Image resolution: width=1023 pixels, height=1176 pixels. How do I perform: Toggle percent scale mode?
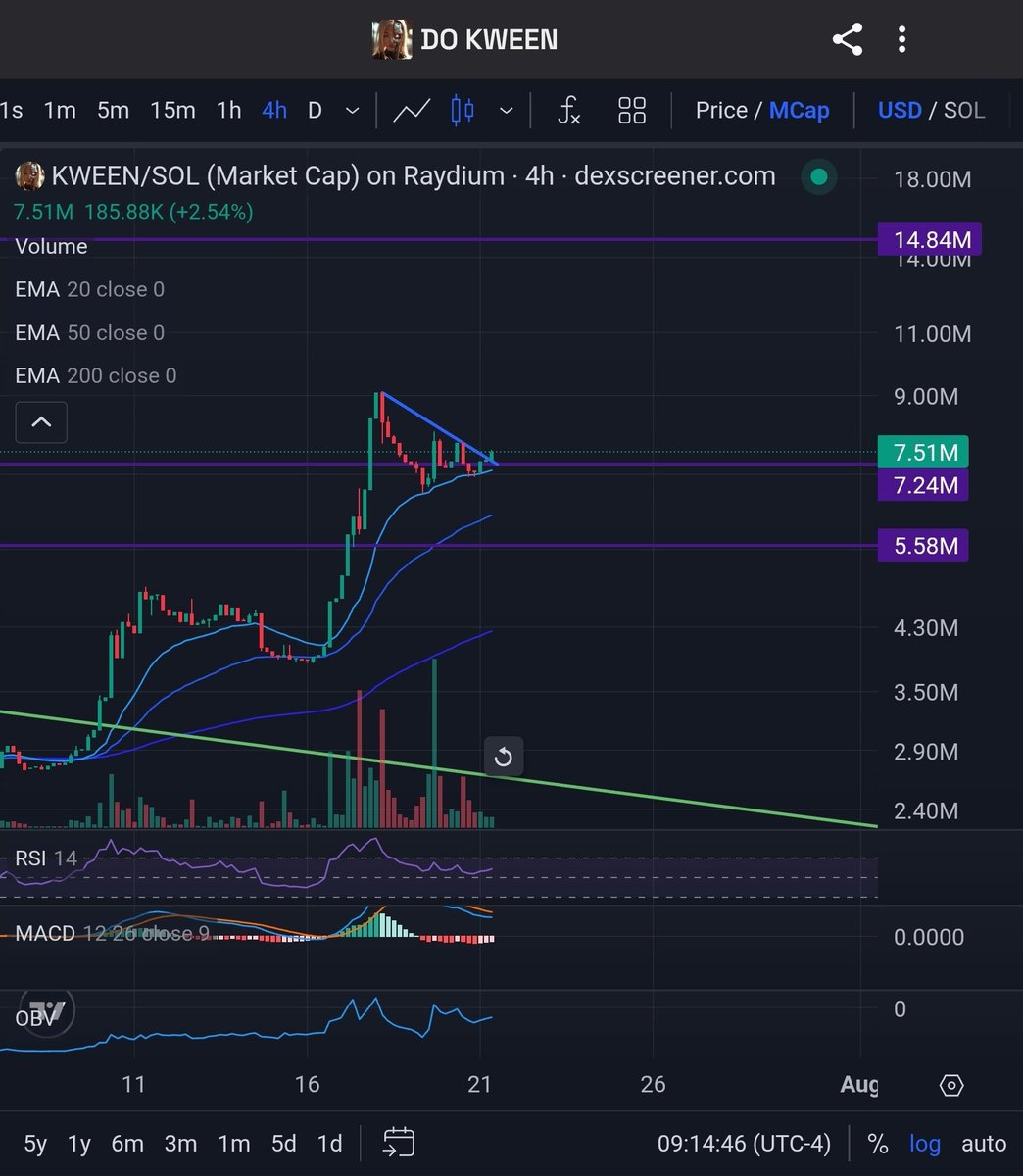pyautogui.click(x=878, y=1144)
